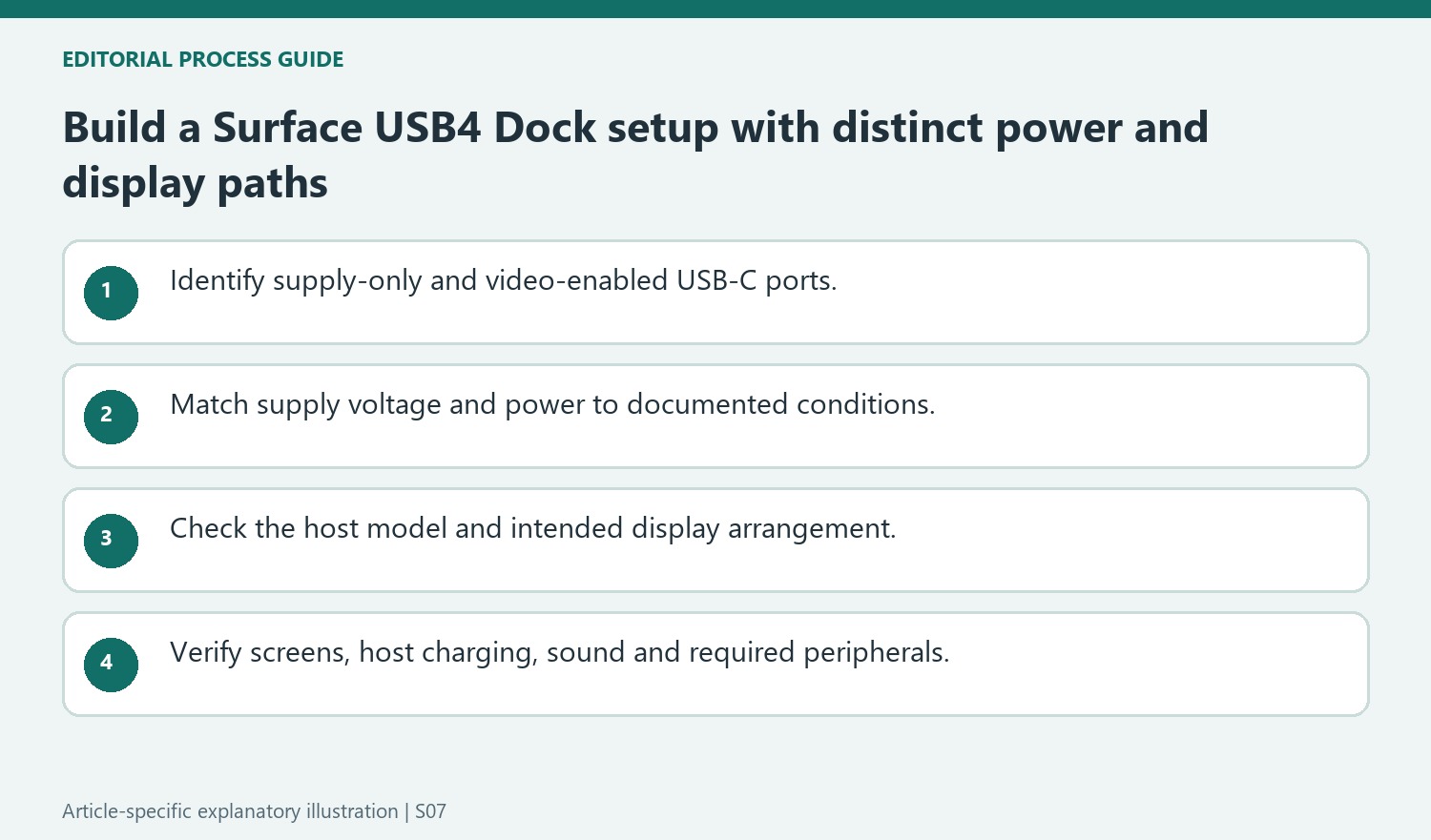Click the 'Article-specific explanatory illustration | S07' footer
Image resolution: width=1431 pixels, height=840 pixels.
click(x=254, y=811)
